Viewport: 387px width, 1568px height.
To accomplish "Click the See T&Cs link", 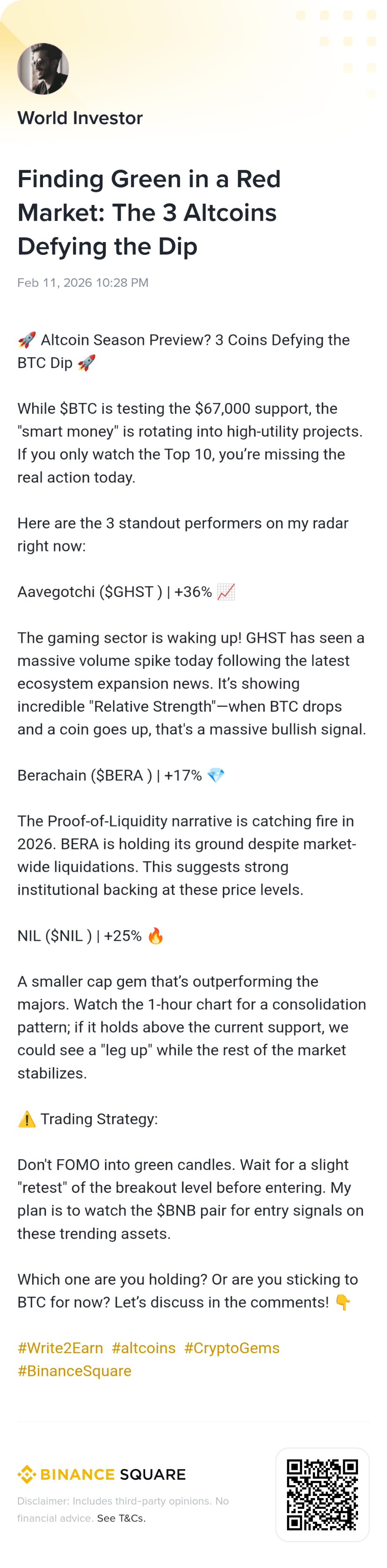I will pyautogui.click(x=121, y=1518).
